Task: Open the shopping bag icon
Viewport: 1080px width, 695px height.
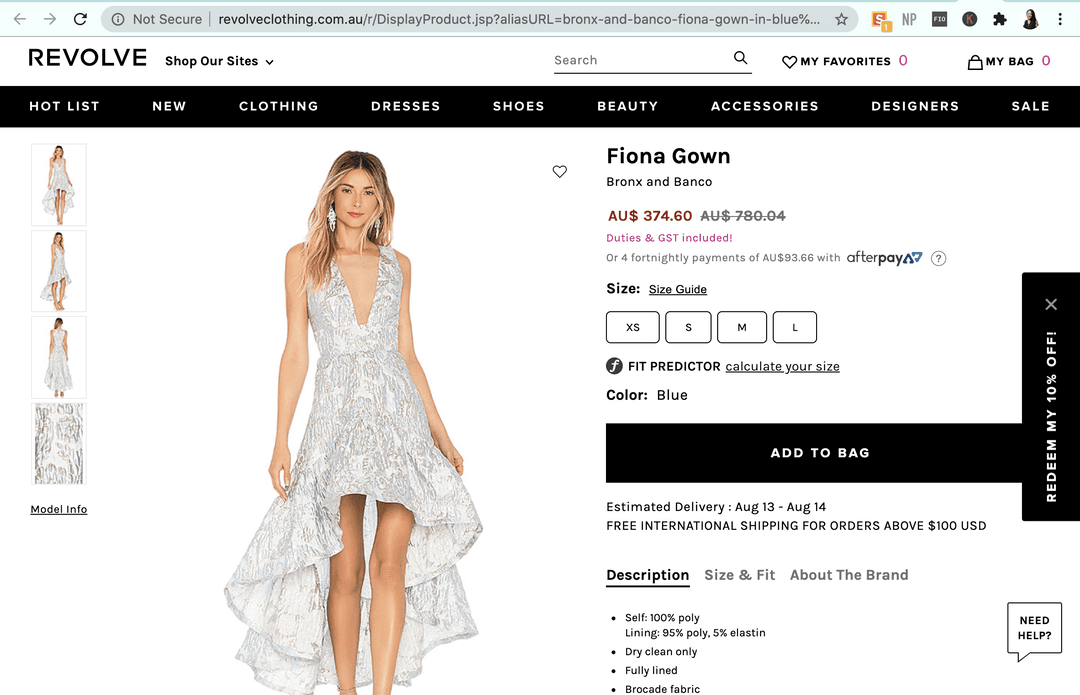Action: pos(973,60)
